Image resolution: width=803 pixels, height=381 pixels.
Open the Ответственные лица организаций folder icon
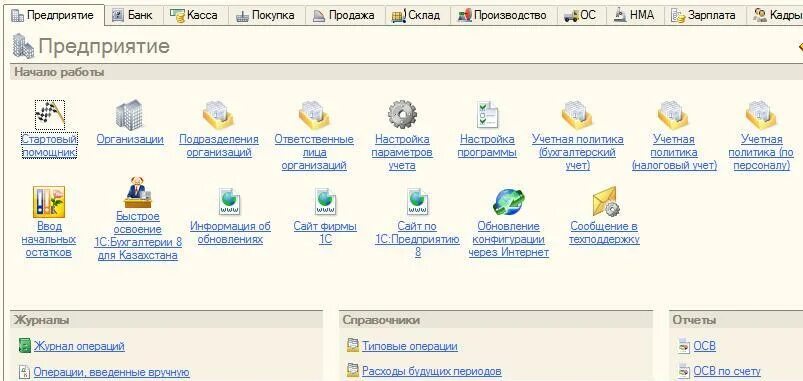[314, 114]
